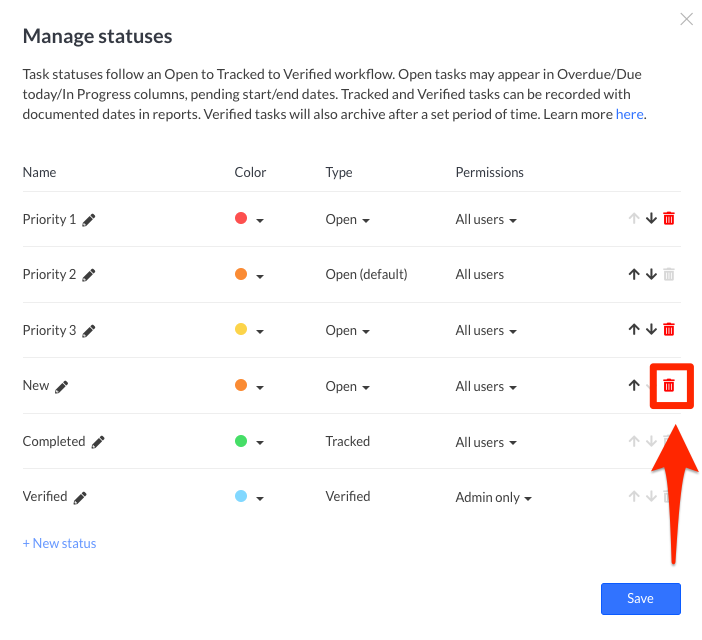702x640 pixels.
Task: Move Priority 1 down one position
Action: tap(651, 219)
